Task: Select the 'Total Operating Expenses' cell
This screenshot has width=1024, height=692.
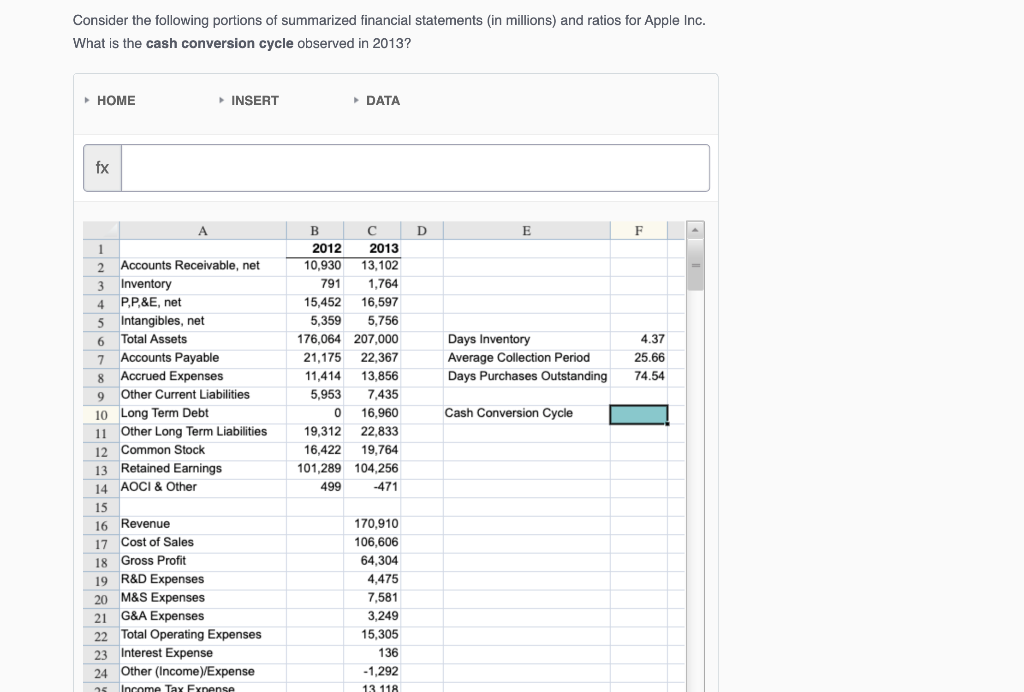Action: [202, 635]
